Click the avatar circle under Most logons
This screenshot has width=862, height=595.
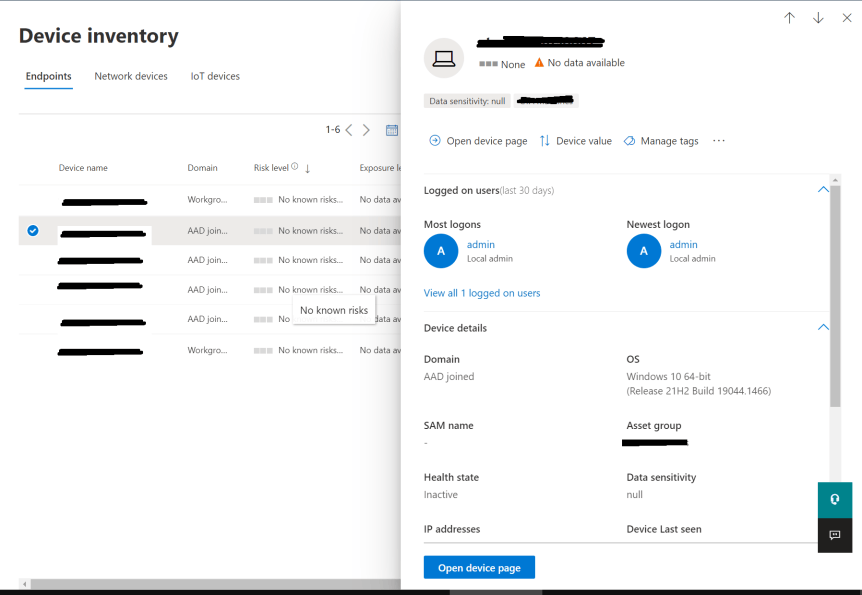tap(441, 251)
